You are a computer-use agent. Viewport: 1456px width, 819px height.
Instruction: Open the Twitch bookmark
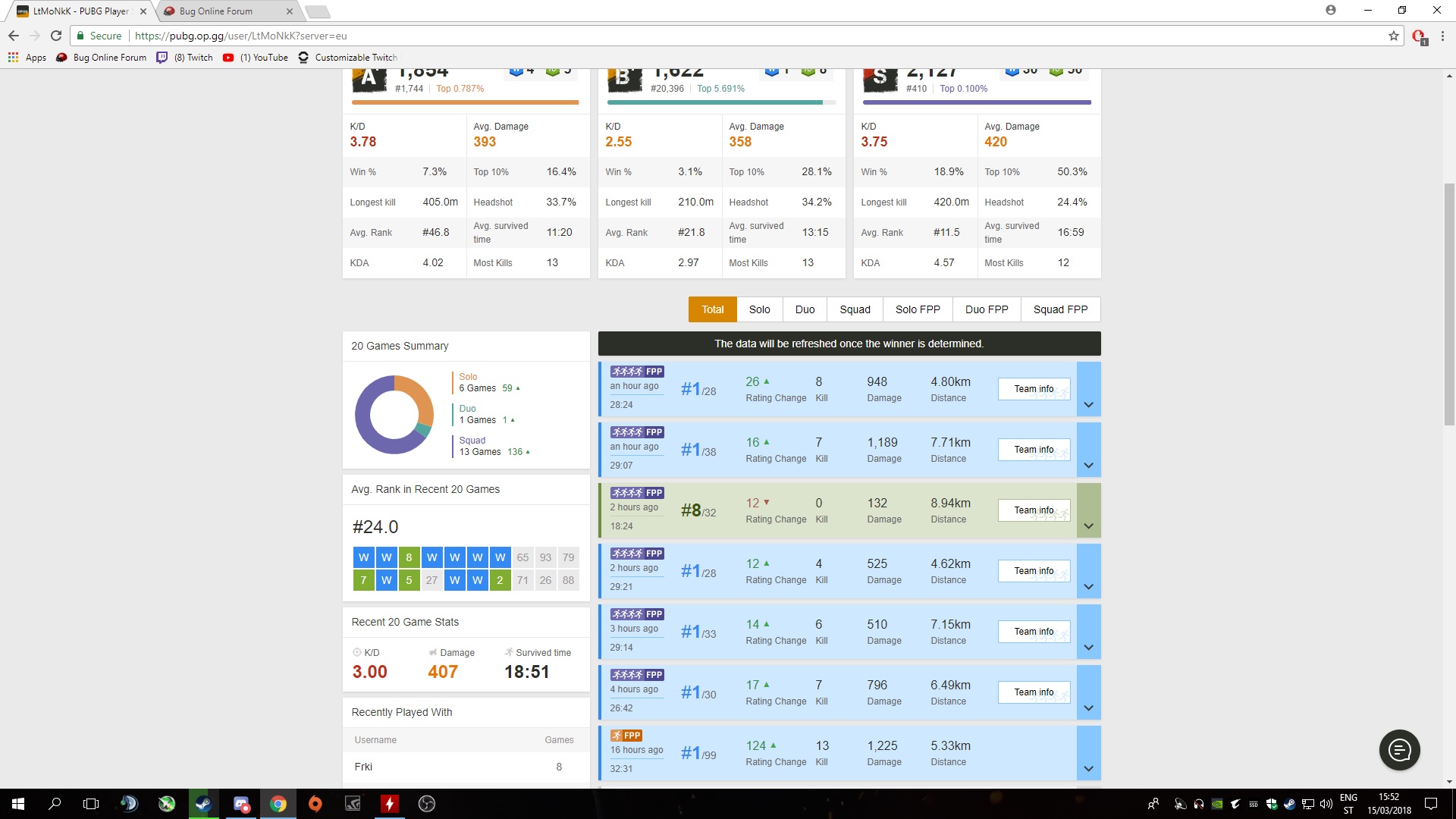185,58
